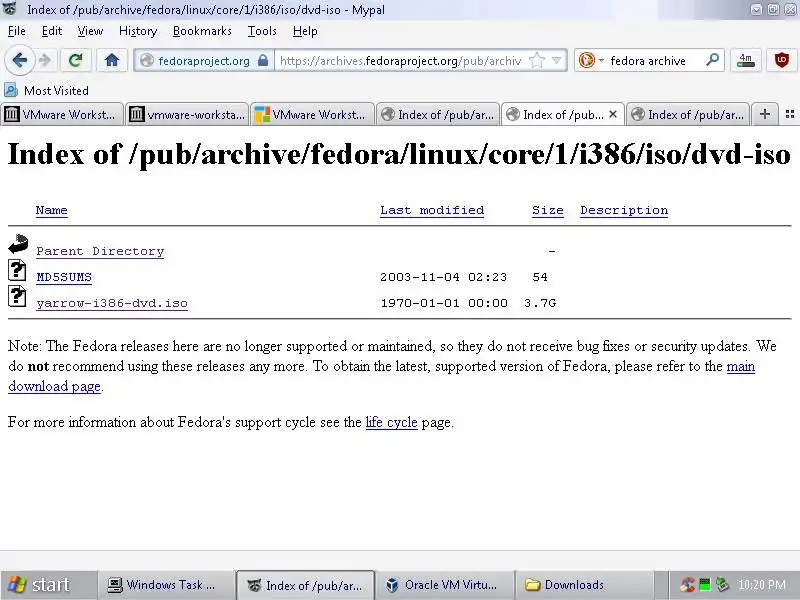Open the Help menu

pos(305,31)
